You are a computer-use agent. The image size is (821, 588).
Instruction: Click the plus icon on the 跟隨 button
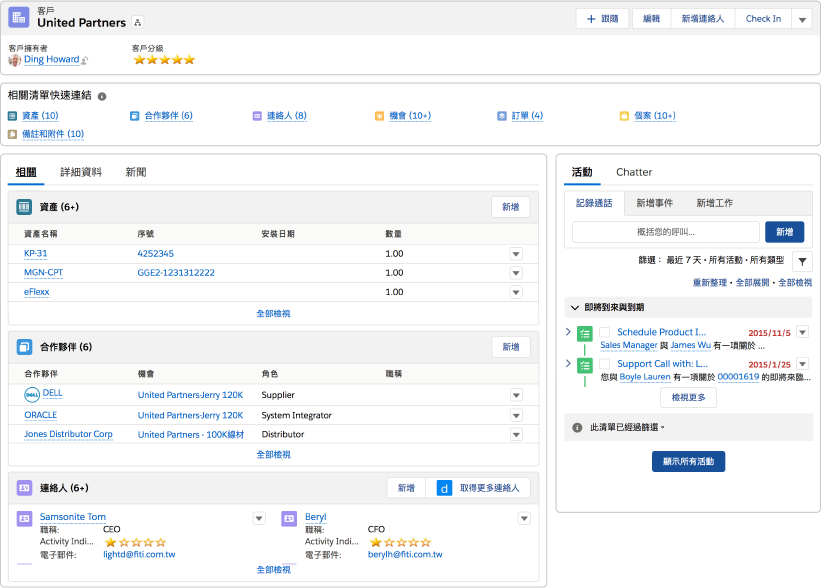click(x=591, y=19)
